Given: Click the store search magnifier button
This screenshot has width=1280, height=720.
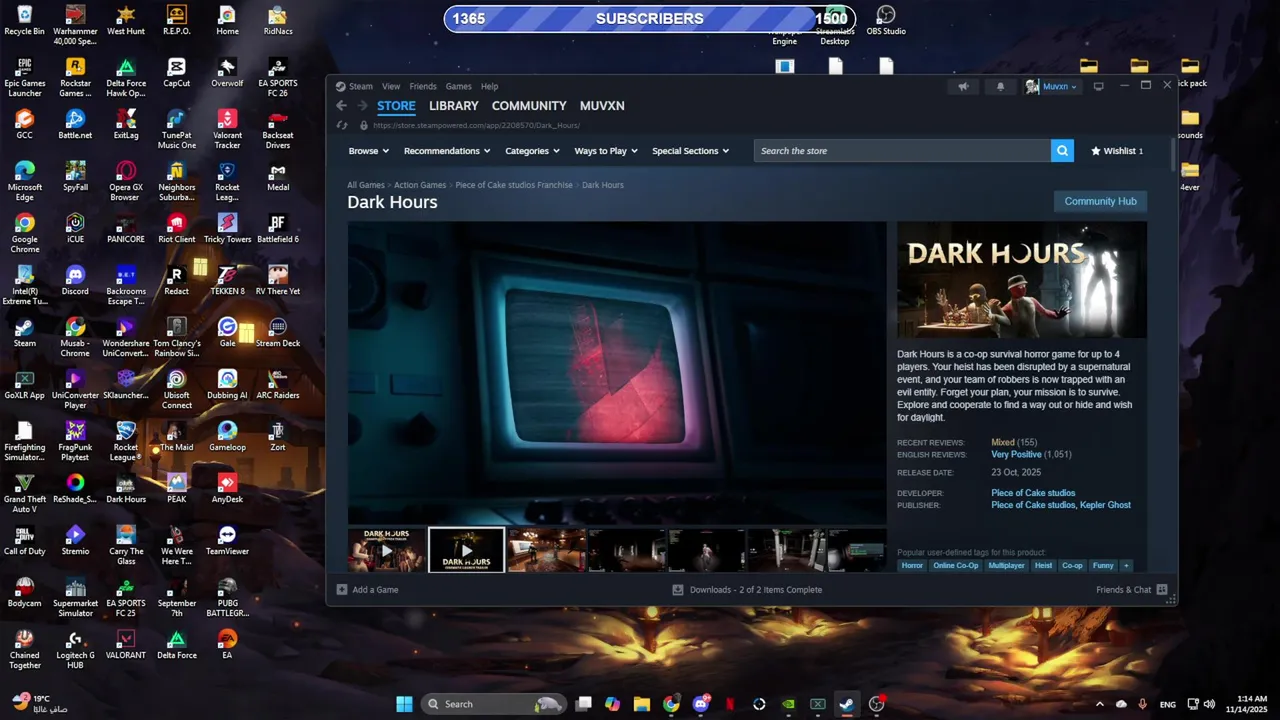Looking at the screenshot, I should pos(1062,151).
